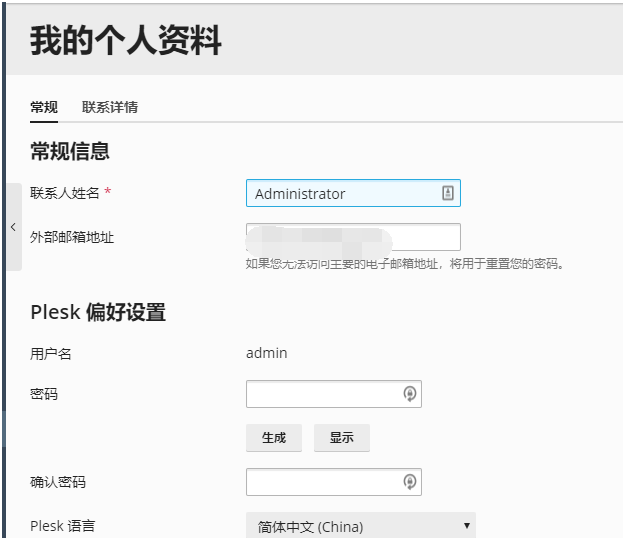Generate a password with 生成 button
The image size is (625, 540).
[274, 438]
